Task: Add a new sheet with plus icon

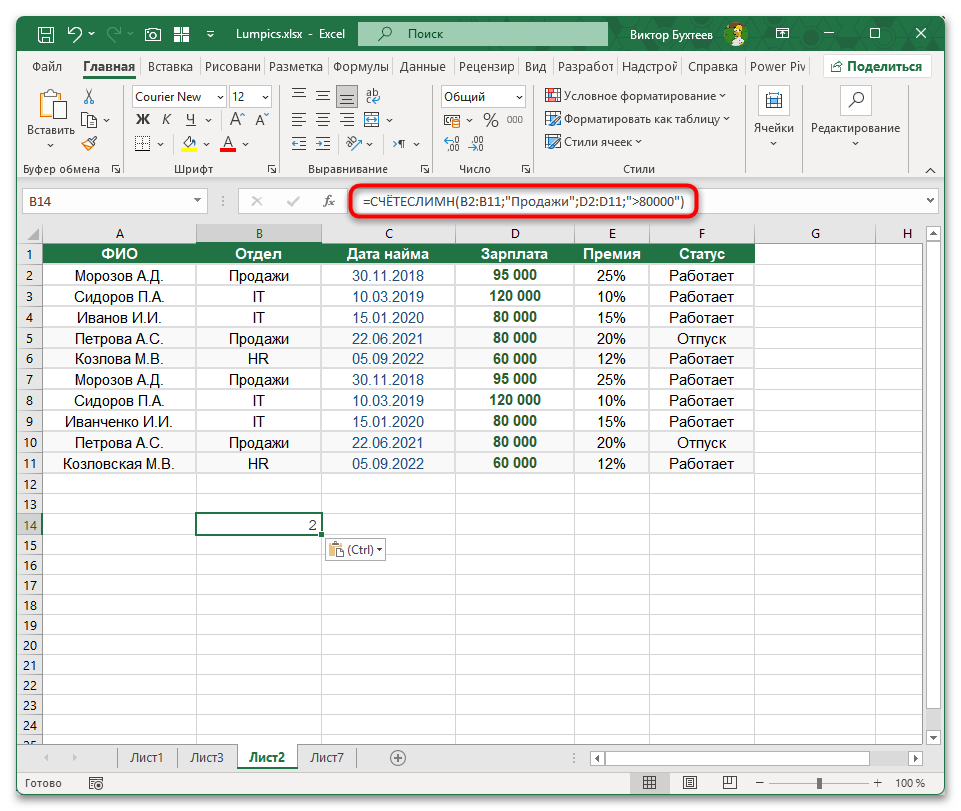Action: [x=398, y=758]
